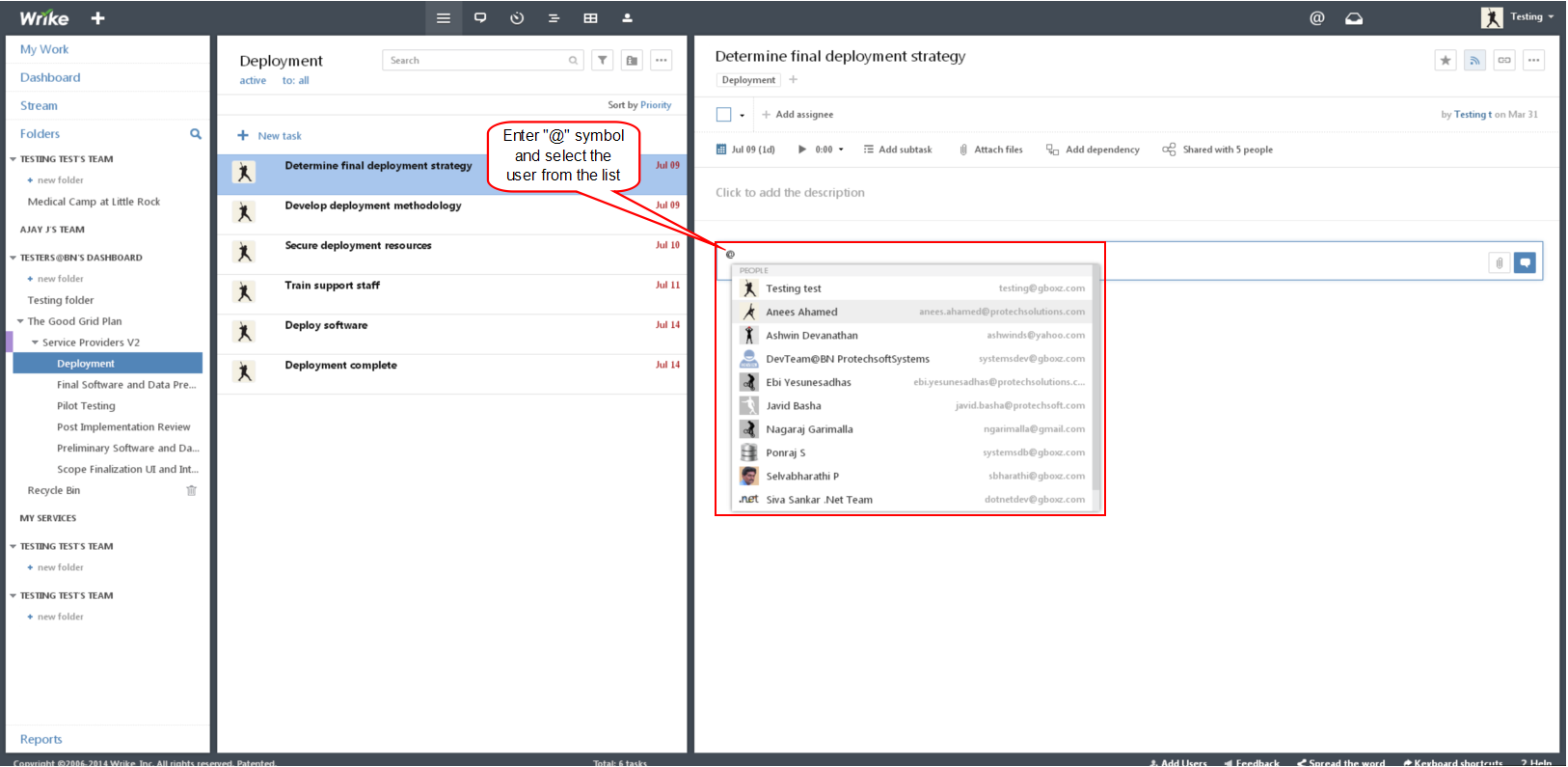Select the Deployment folder in tree

[108, 364]
